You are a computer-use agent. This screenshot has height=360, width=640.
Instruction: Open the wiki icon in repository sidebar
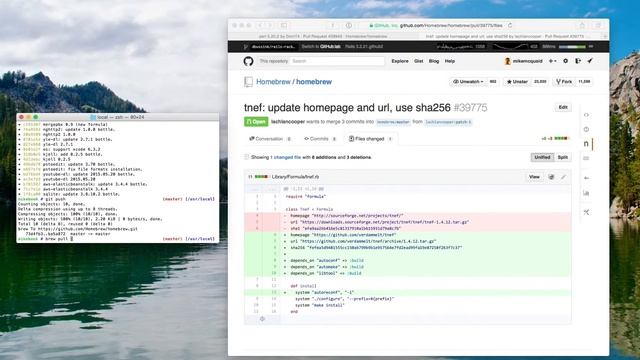coord(586,158)
